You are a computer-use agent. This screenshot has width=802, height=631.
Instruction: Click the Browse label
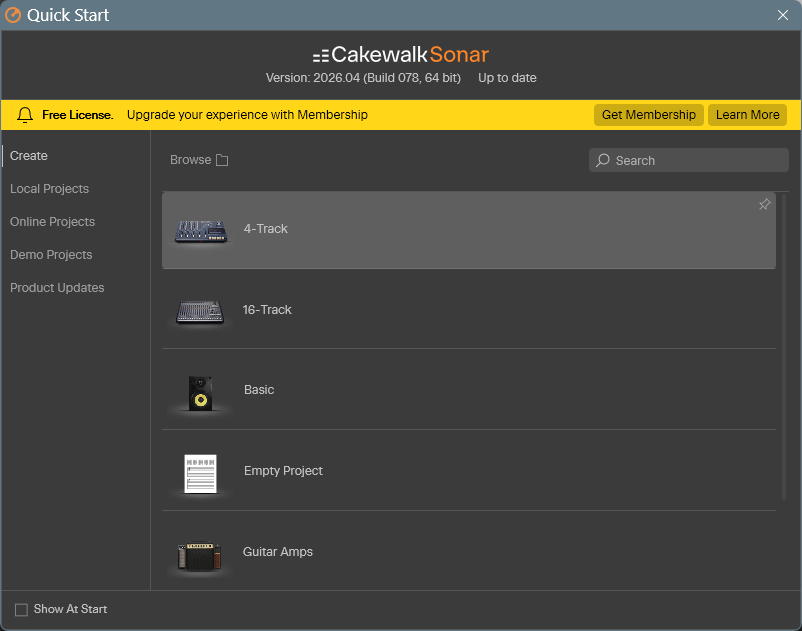(190, 160)
